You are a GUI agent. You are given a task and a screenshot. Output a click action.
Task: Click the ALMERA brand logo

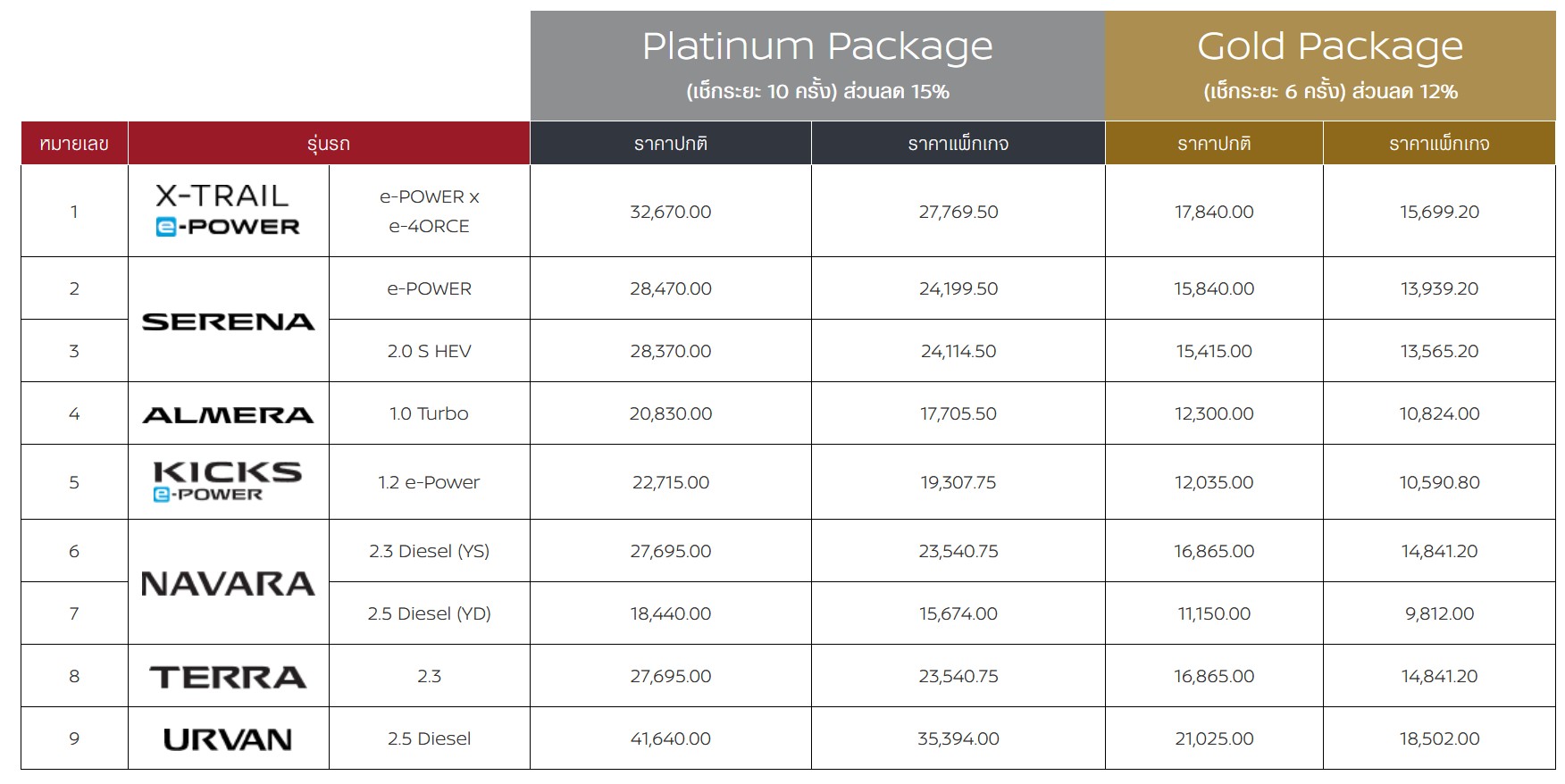point(228,414)
